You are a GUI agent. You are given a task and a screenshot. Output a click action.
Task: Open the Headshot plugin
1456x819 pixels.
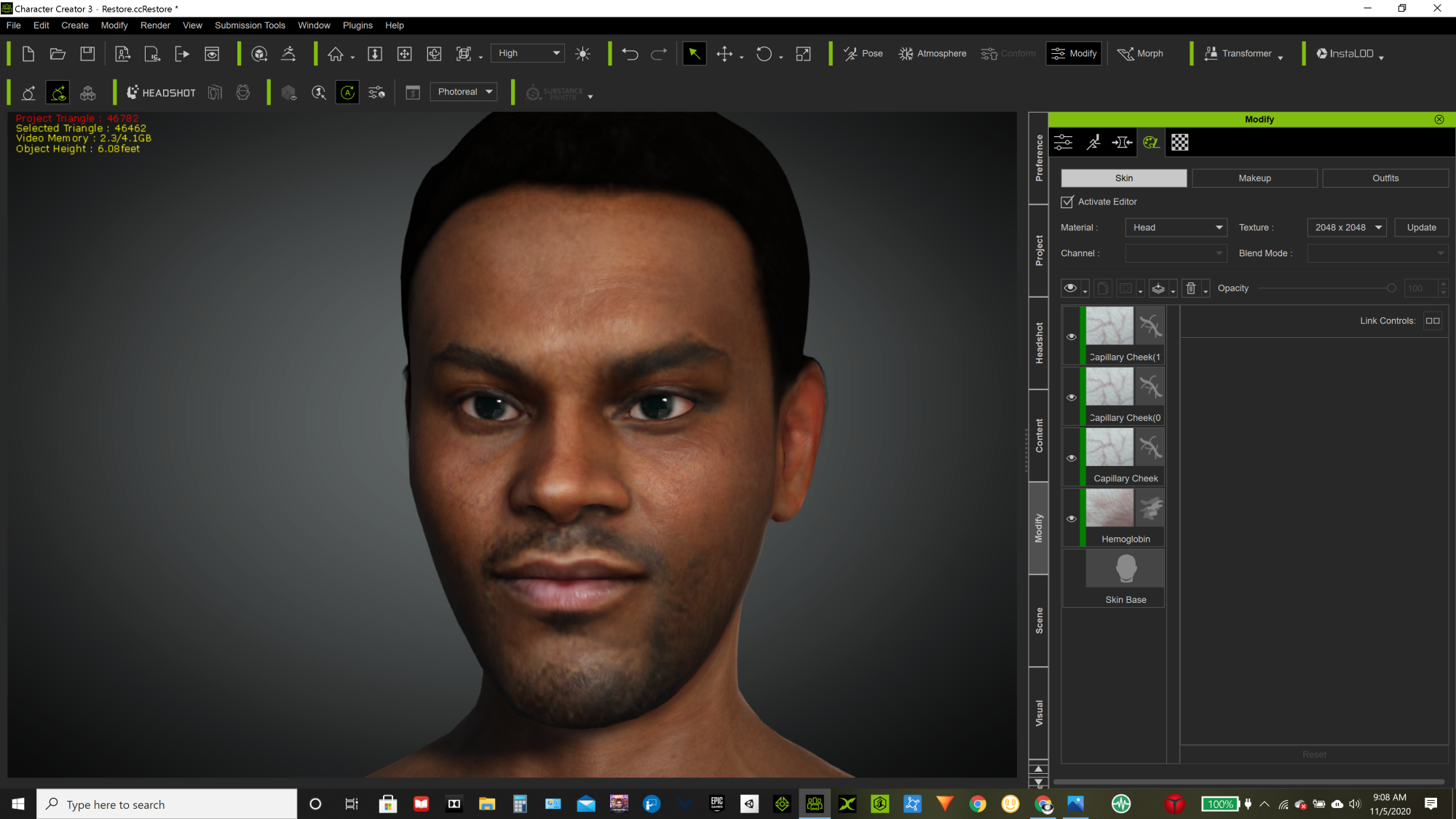click(x=161, y=92)
